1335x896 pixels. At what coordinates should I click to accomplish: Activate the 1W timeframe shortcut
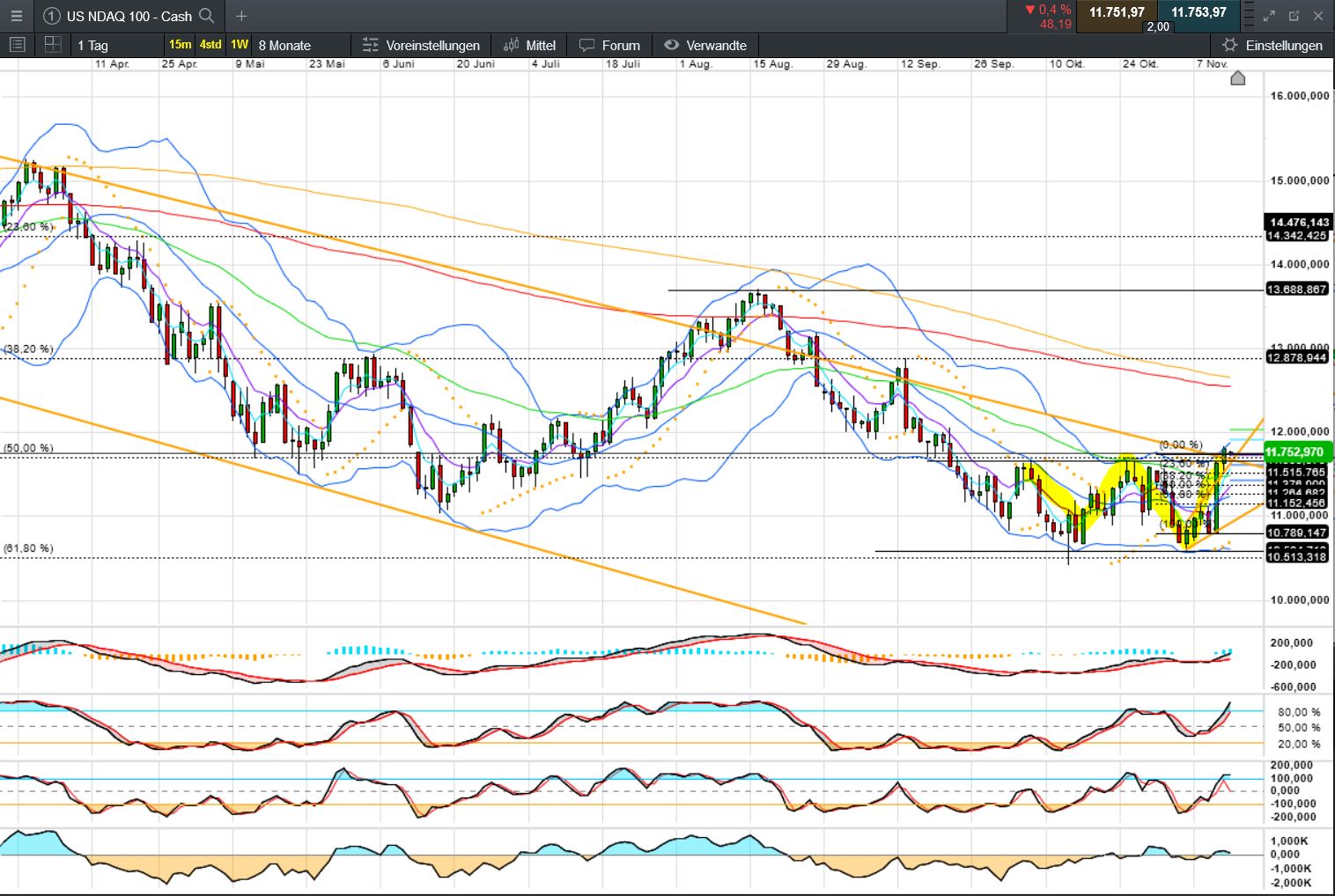click(x=240, y=45)
